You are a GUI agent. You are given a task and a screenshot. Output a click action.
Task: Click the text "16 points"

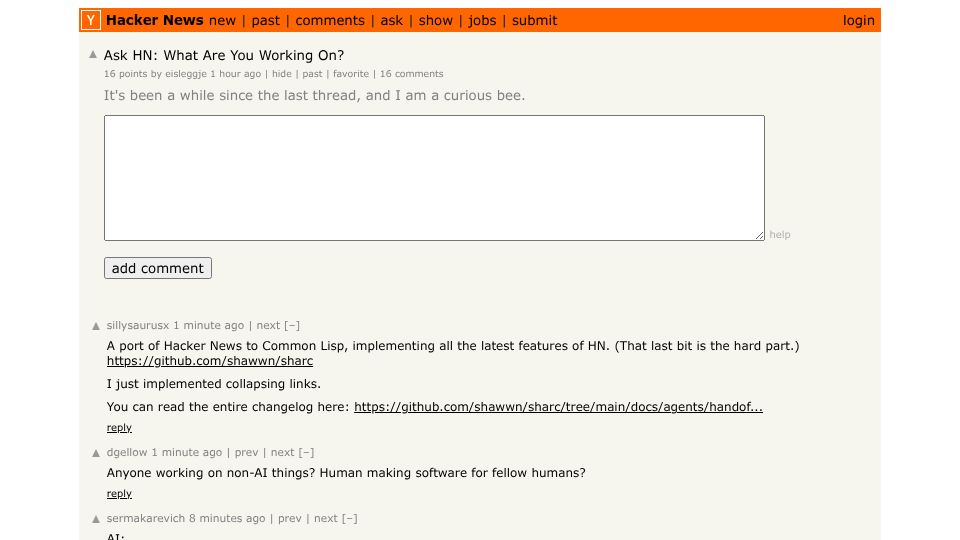click(126, 73)
